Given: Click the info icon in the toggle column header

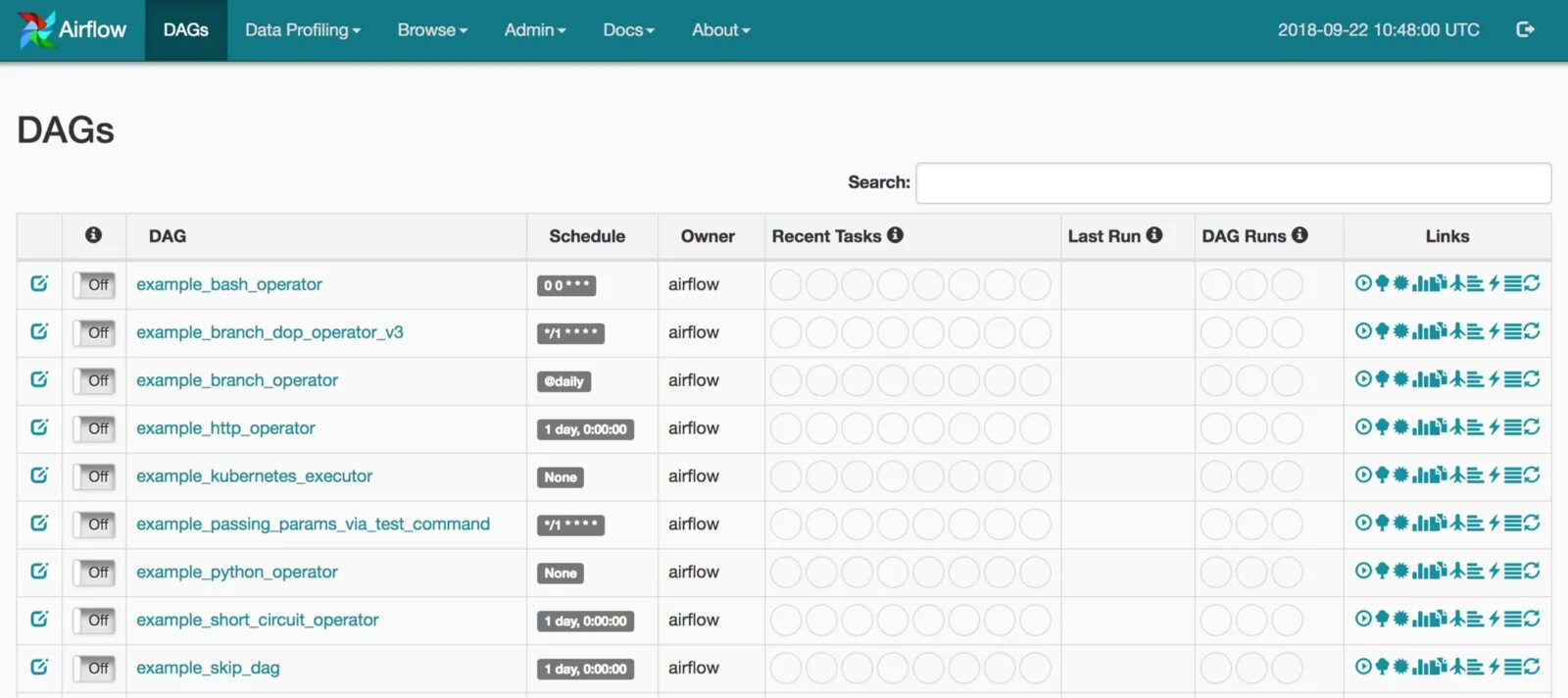Looking at the screenshot, I should [x=93, y=235].
